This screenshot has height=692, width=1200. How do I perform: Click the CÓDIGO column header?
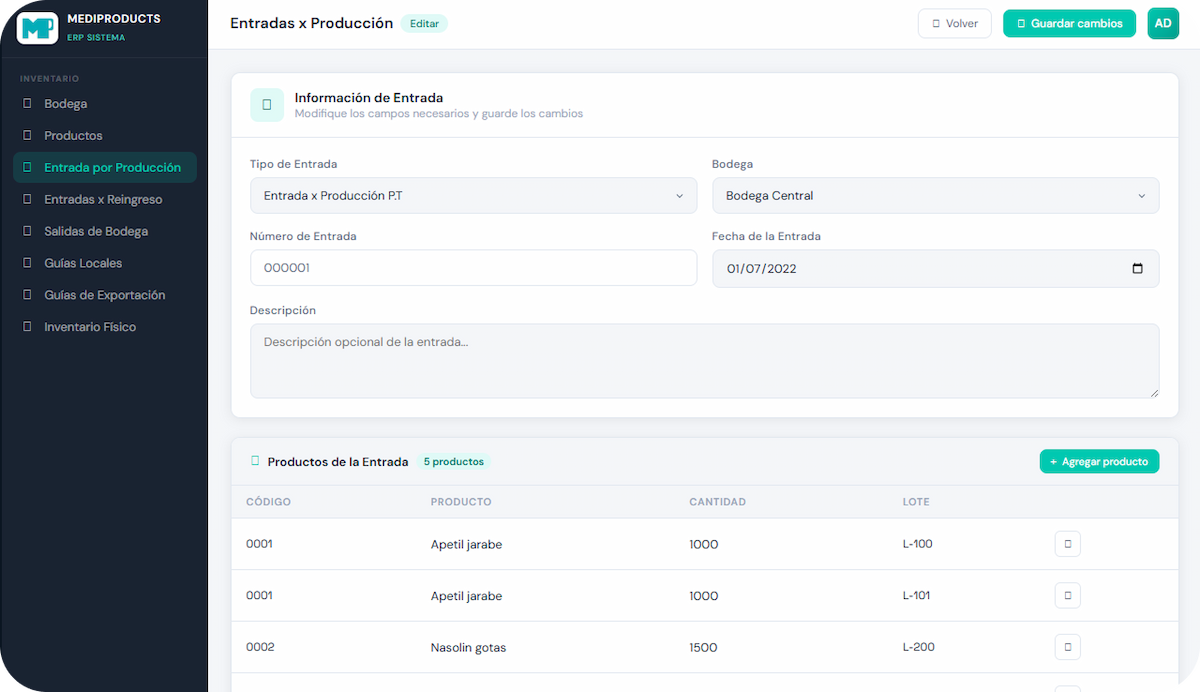click(268, 502)
